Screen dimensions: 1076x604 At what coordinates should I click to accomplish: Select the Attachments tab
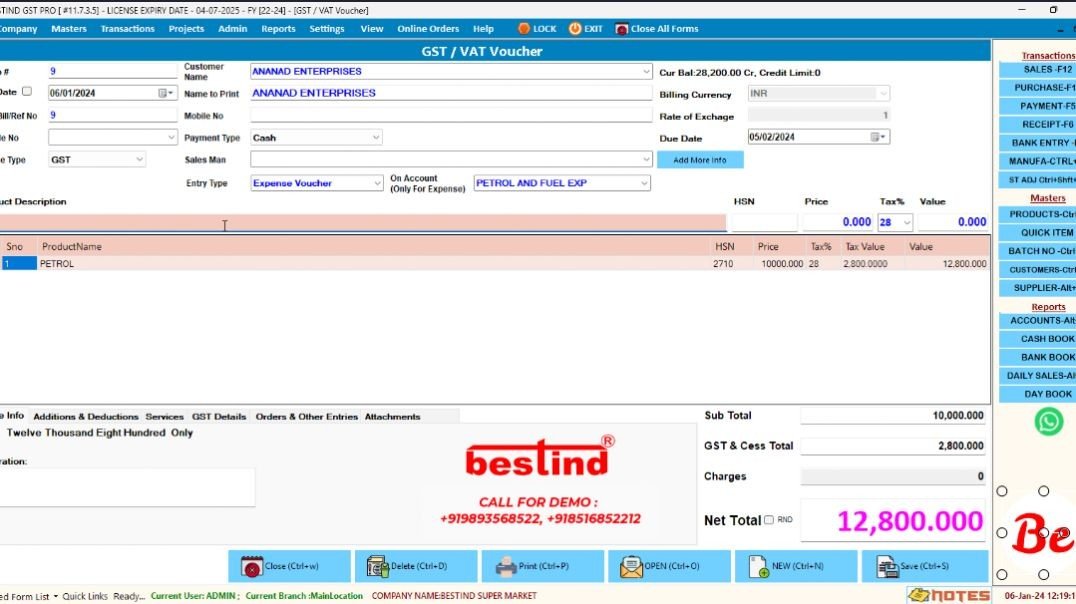[x=390, y=417]
